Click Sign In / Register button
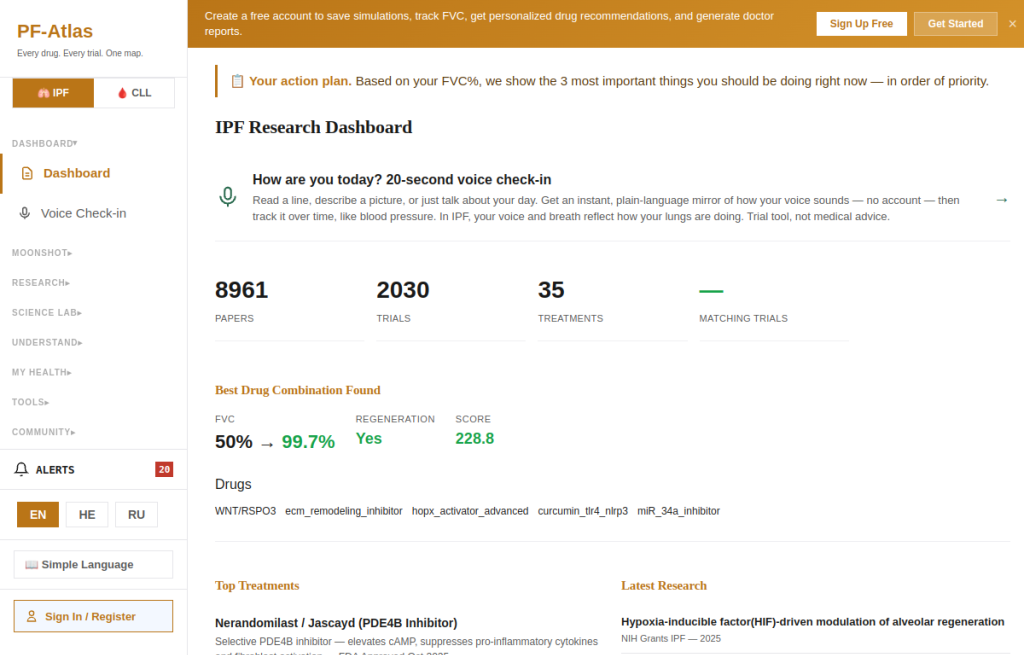 tap(93, 616)
